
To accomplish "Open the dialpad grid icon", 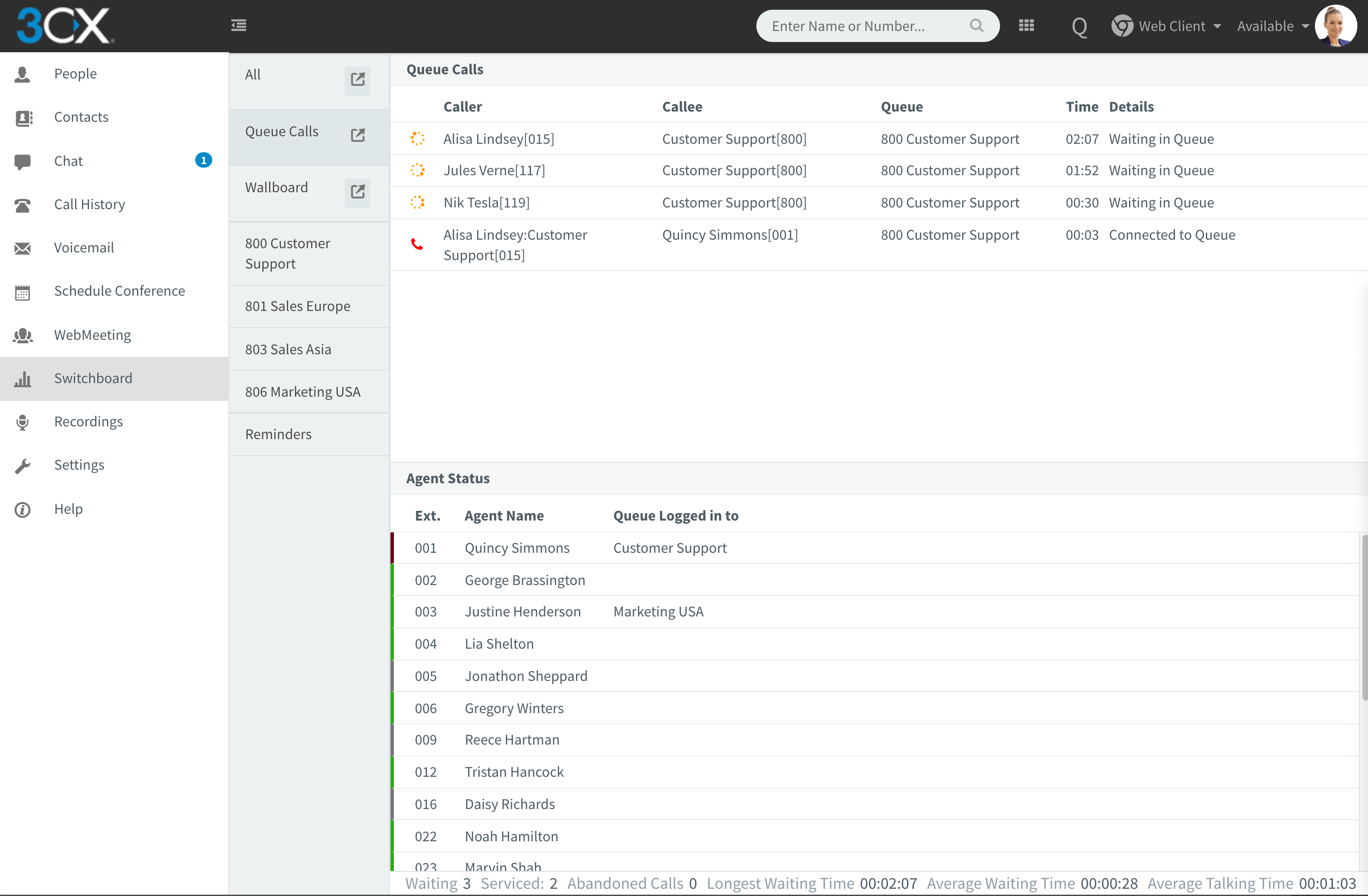I will pos(1026,25).
